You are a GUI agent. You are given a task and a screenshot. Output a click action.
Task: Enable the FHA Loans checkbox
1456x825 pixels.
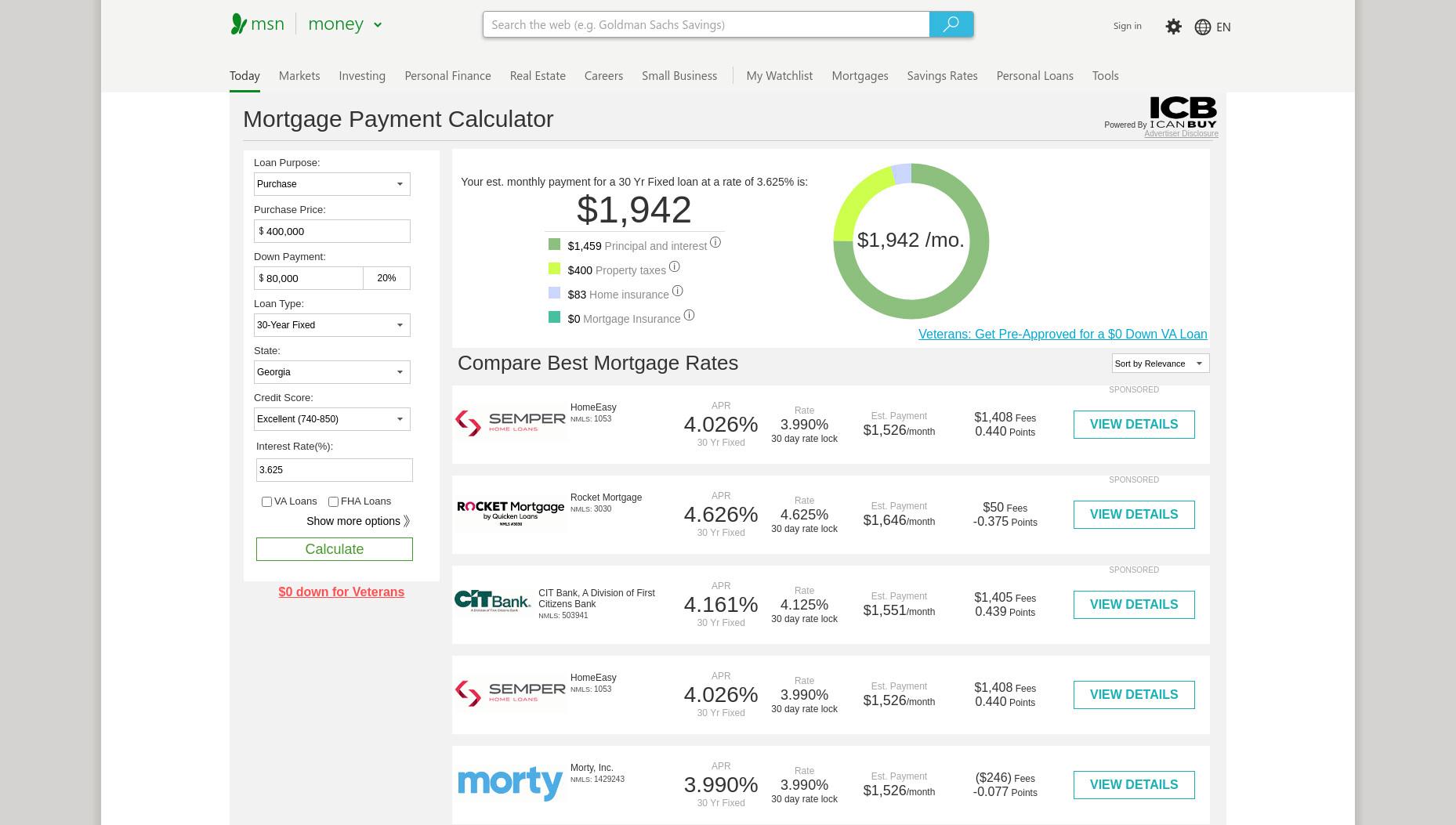pyautogui.click(x=333, y=502)
